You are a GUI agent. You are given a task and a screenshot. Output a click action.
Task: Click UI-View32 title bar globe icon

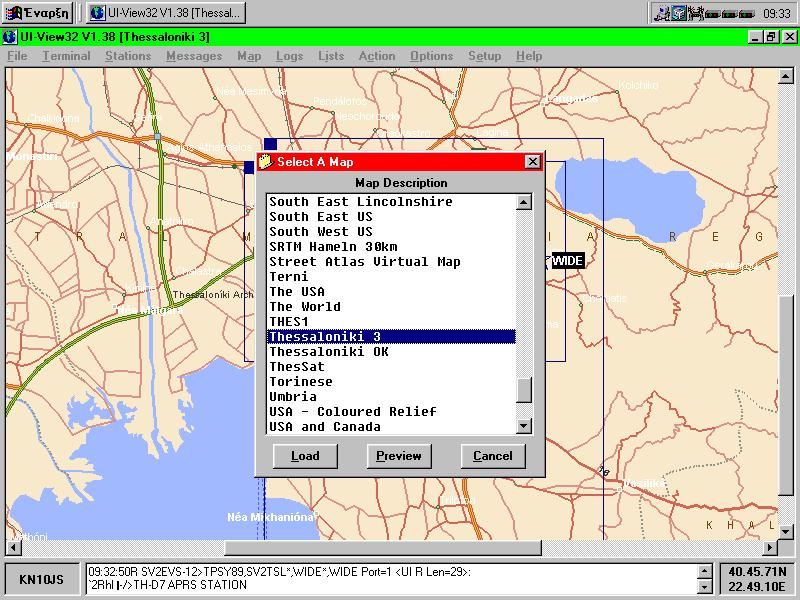10,37
